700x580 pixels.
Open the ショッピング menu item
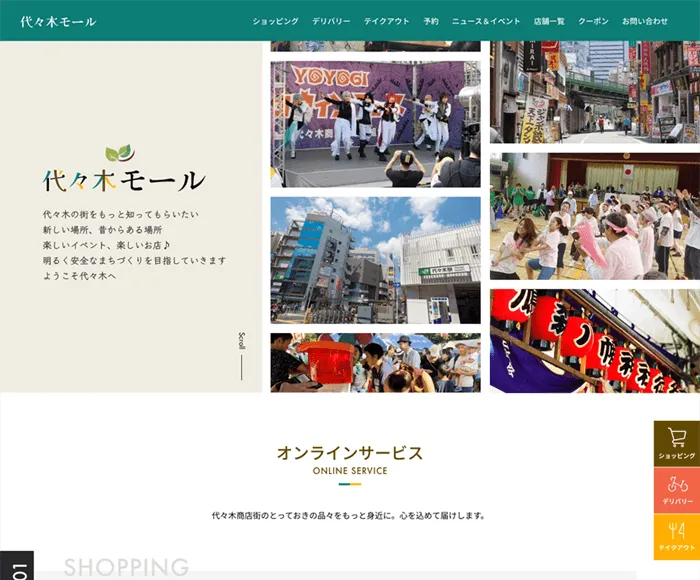pos(275,21)
